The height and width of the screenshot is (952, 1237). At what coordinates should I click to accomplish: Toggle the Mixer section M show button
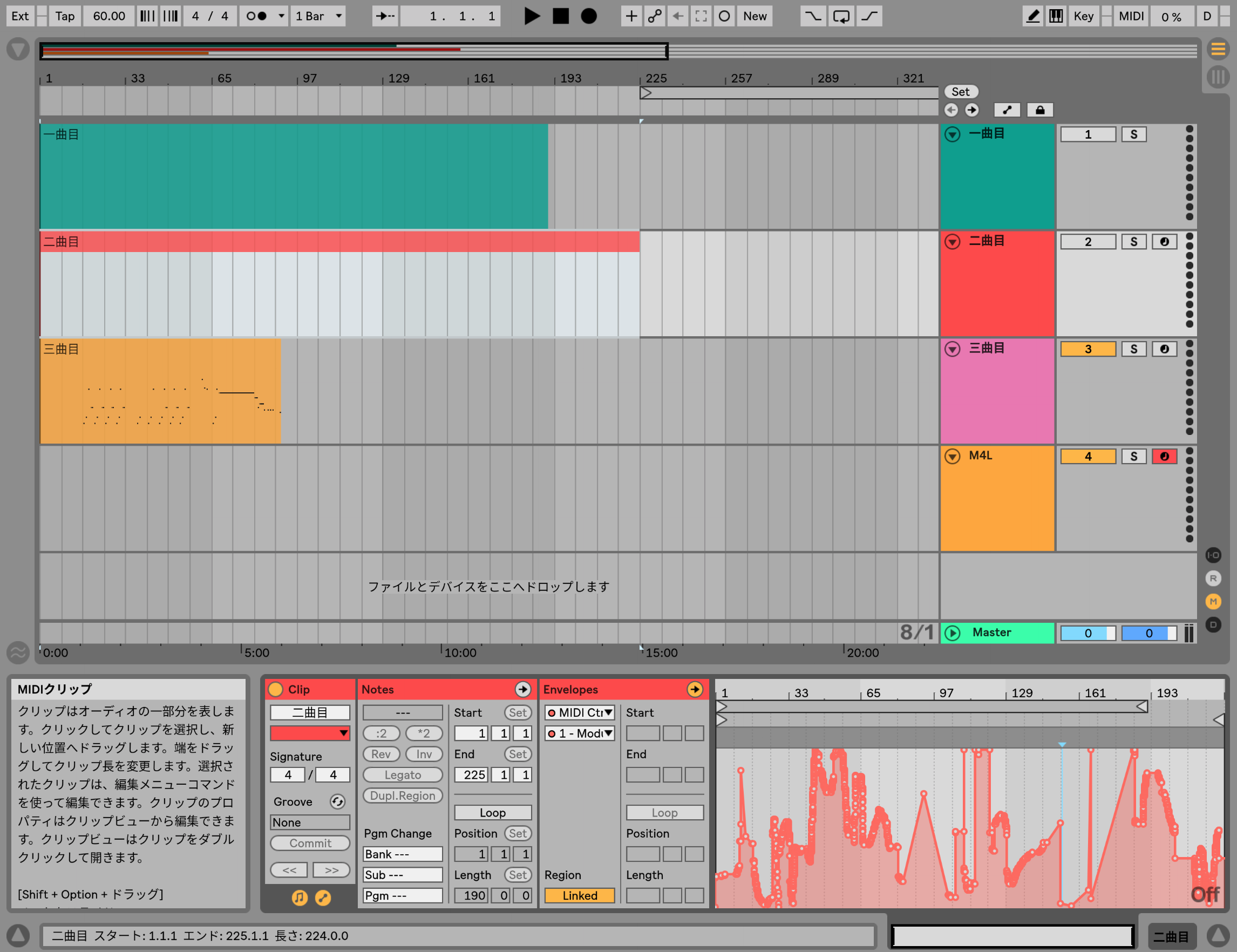tap(1213, 601)
